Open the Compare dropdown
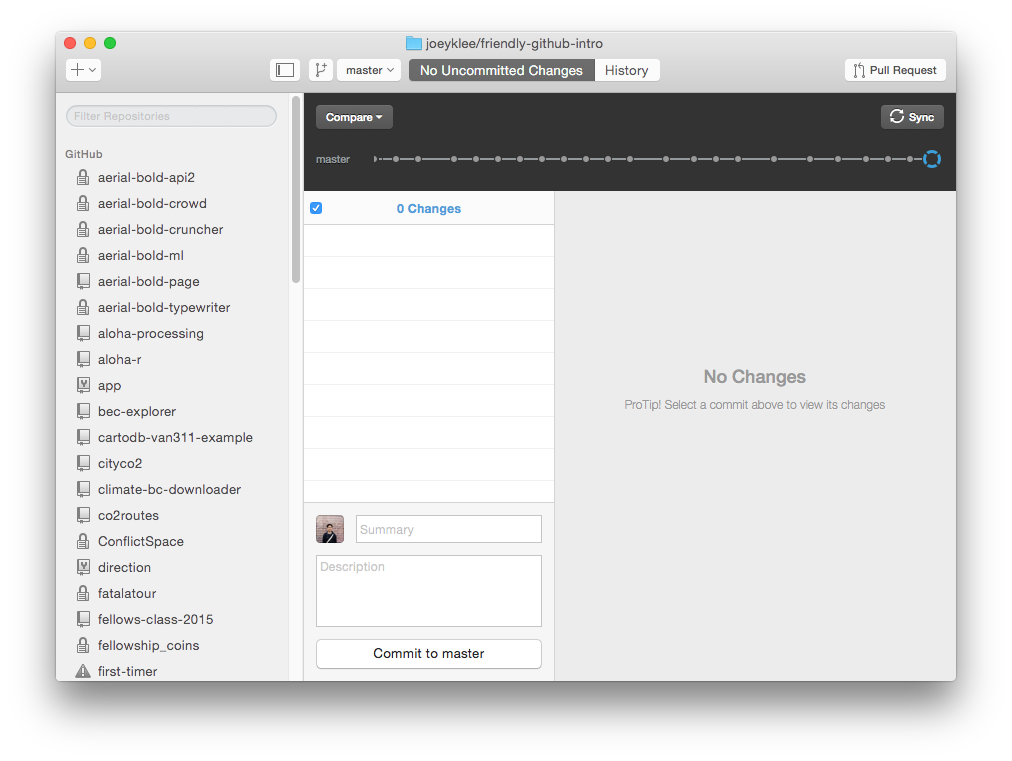The height and width of the screenshot is (761, 1012). coord(354,117)
